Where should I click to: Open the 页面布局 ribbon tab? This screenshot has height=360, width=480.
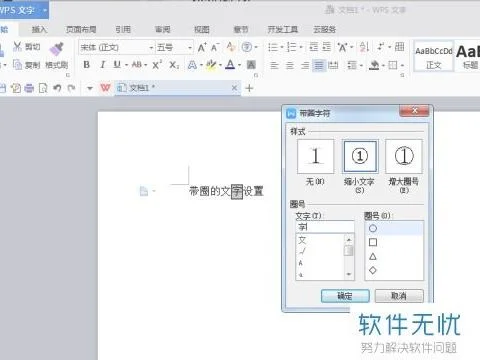[81, 30]
